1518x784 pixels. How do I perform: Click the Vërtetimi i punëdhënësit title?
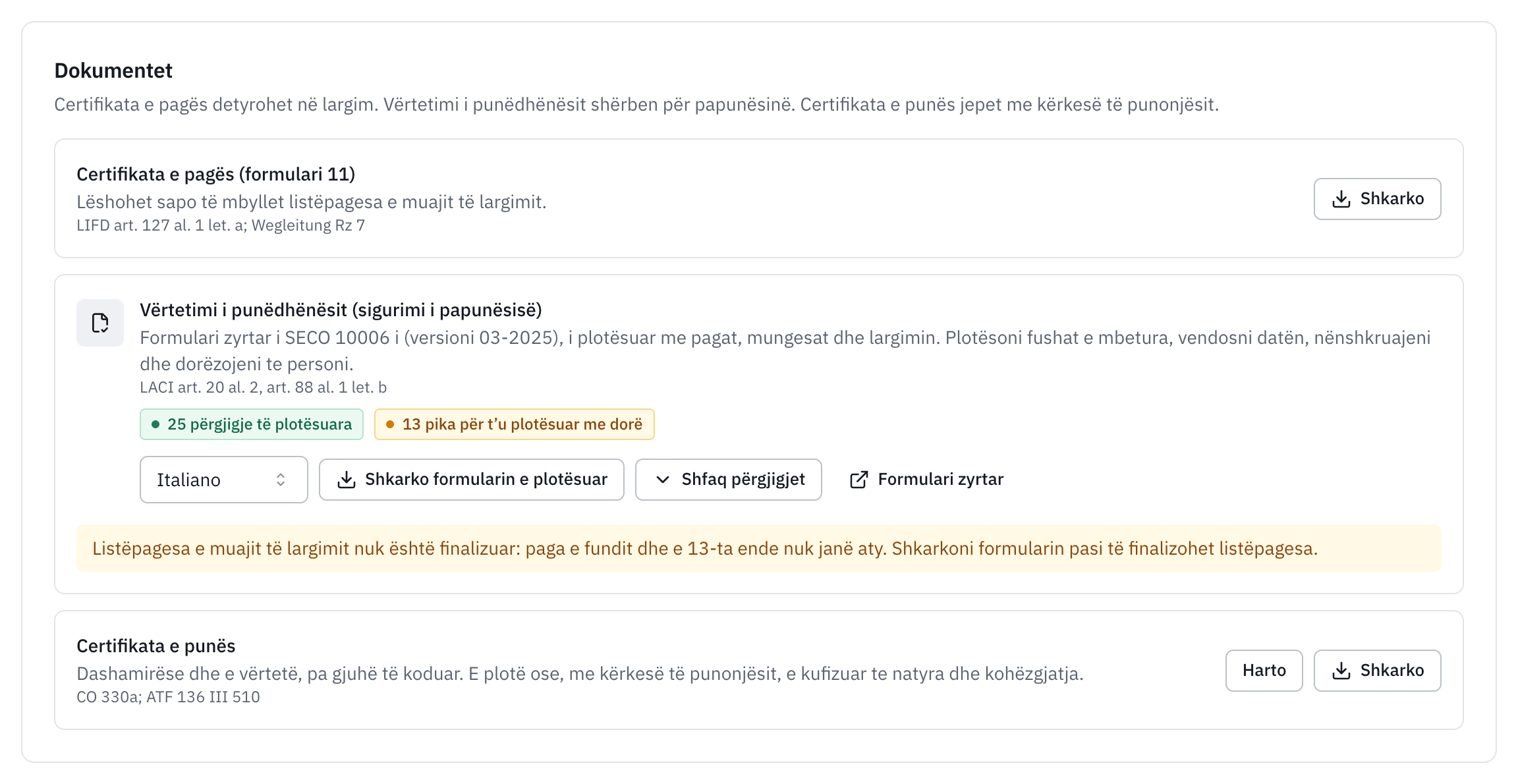click(x=341, y=310)
